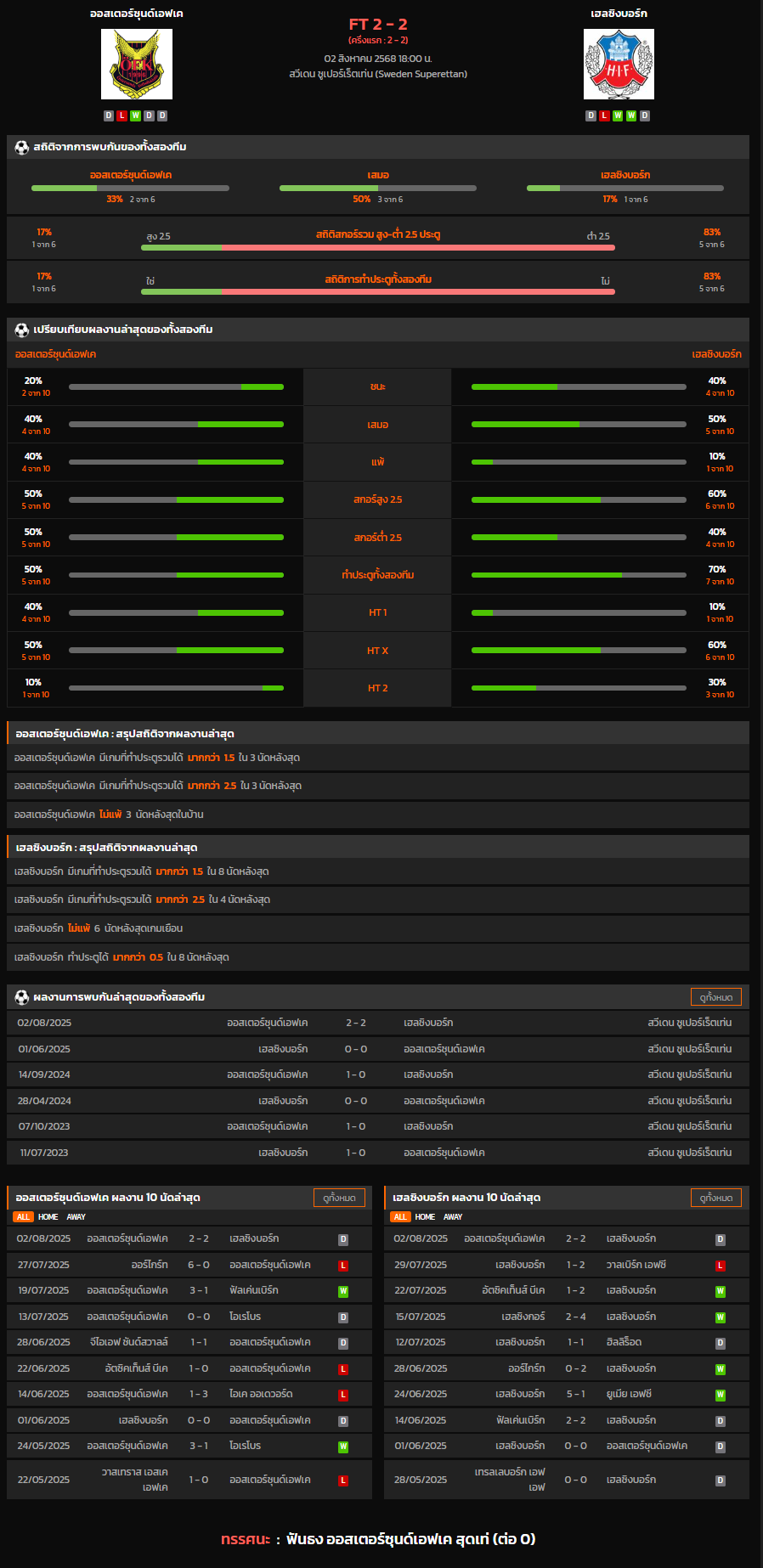Click head-to-head row dated 28/04/2024

click(x=378, y=1101)
